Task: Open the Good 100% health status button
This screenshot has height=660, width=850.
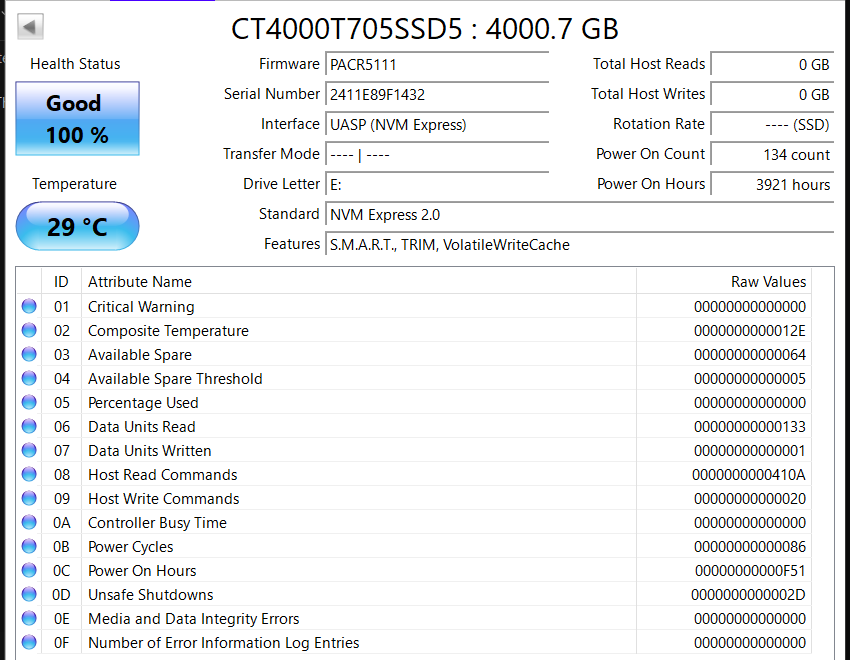Action: [x=77, y=119]
